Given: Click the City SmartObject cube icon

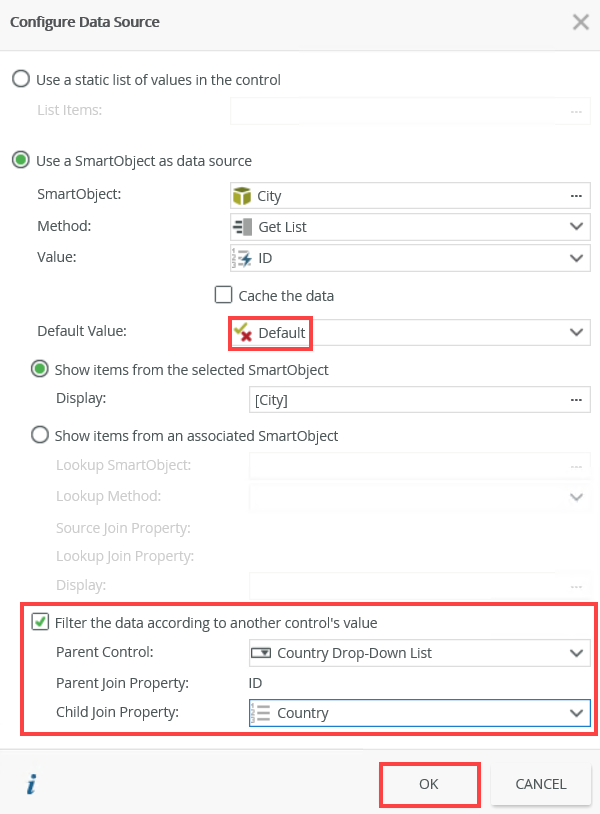Looking at the screenshot, I should click(x=241, y=196).
